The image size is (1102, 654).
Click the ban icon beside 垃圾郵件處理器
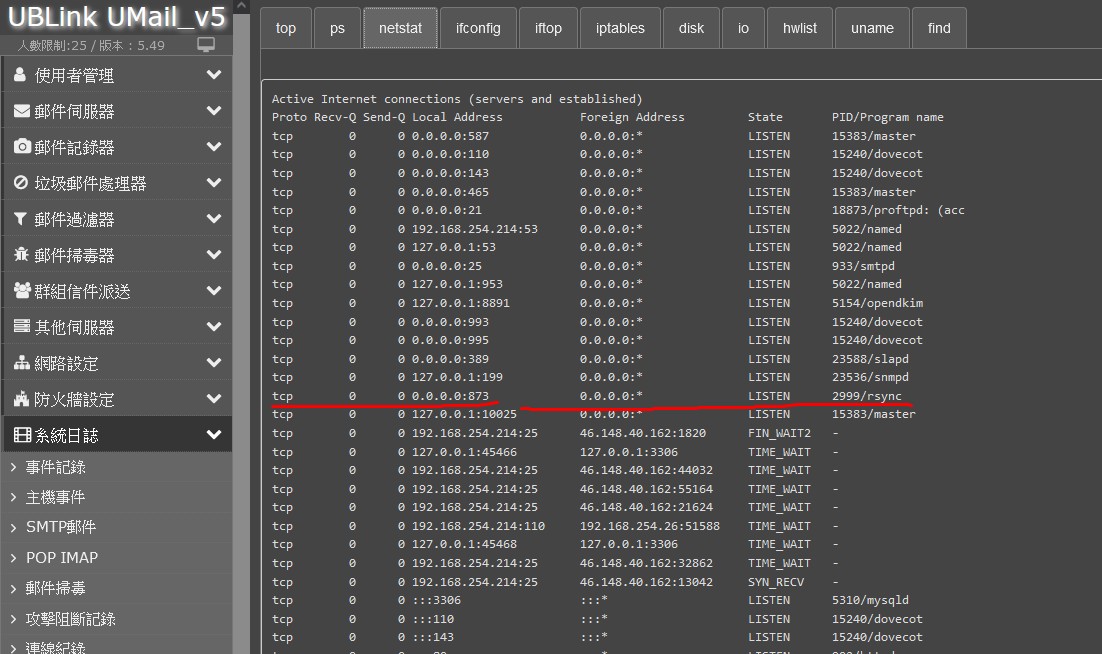click(x=21, y=183)
